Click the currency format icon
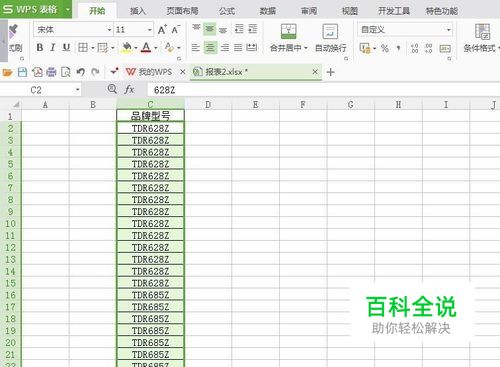This screenshot has height=367, width=500. point(365,48)
